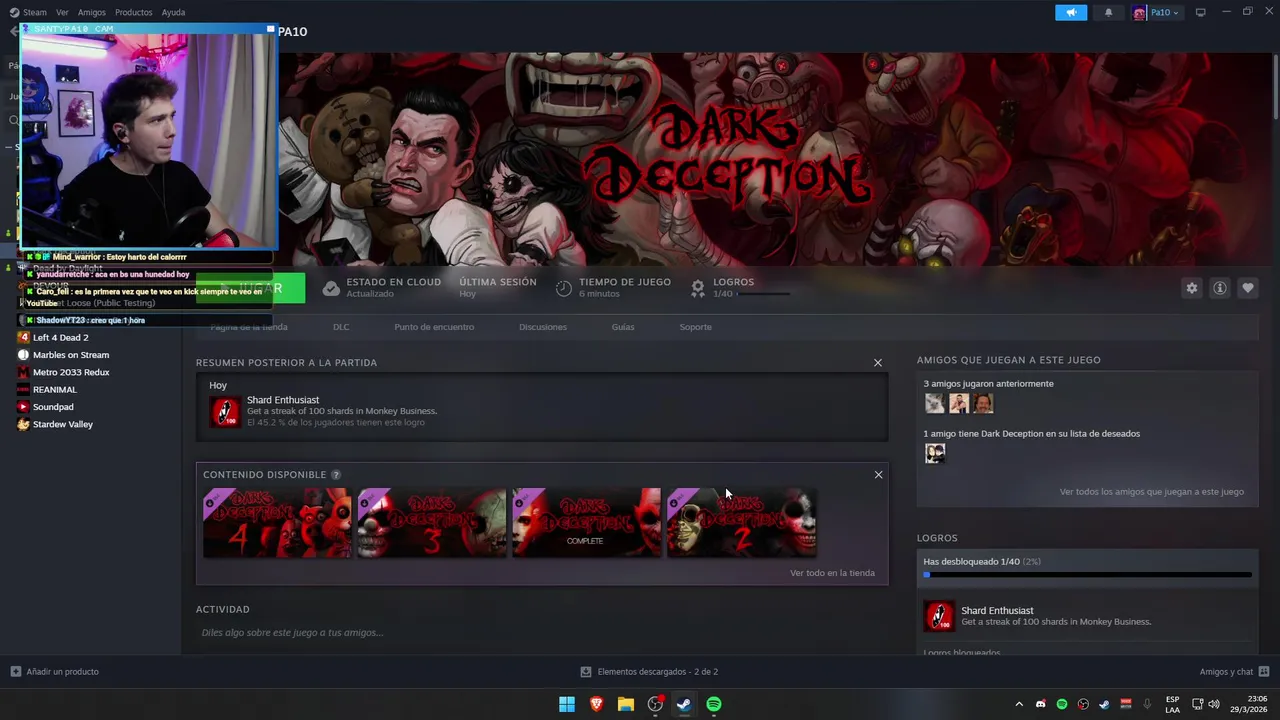Open the third friend avatar who played previously
This screenshot has height=720, width=1280.
[983, 403]
